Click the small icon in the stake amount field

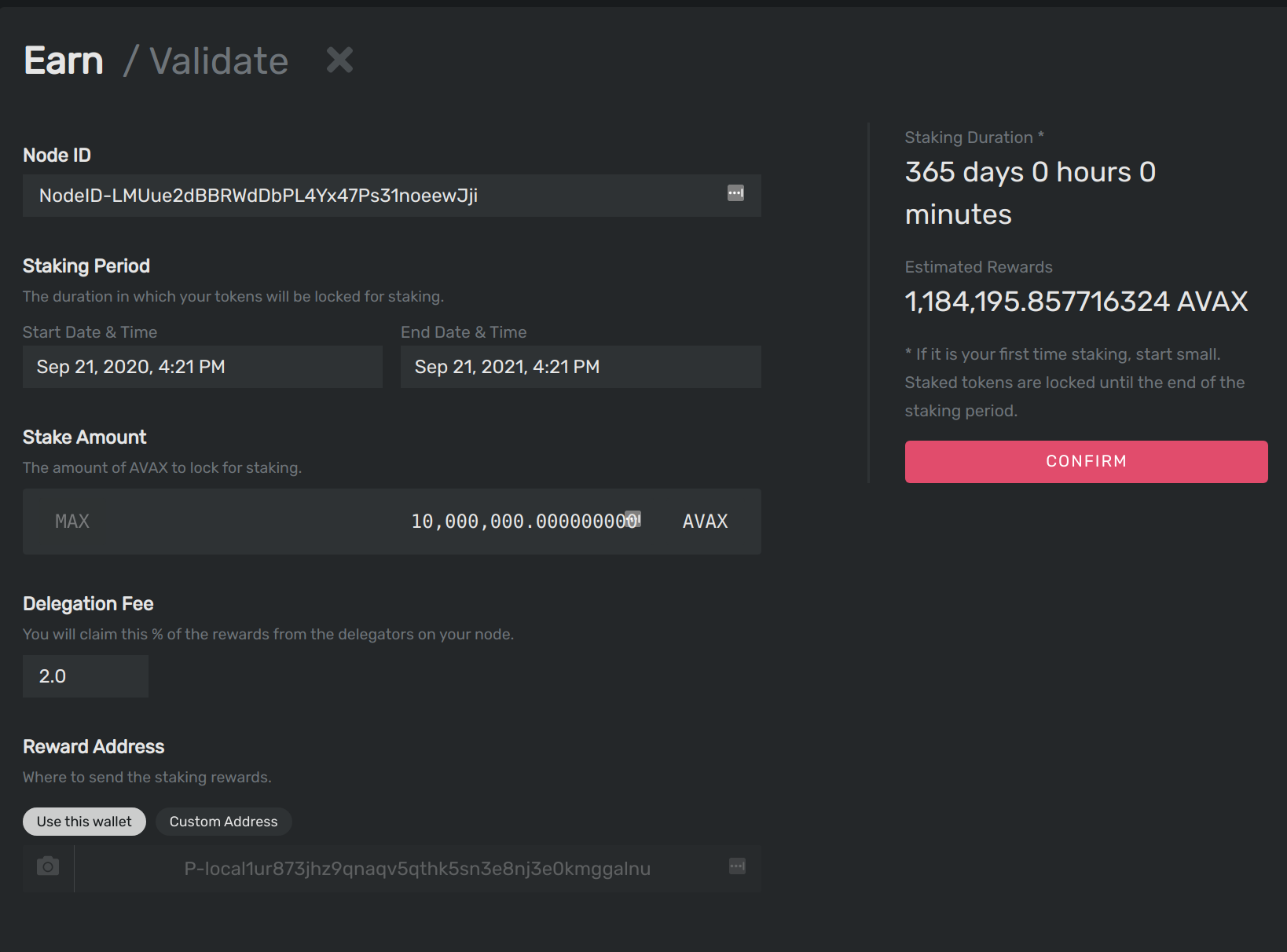633,518
